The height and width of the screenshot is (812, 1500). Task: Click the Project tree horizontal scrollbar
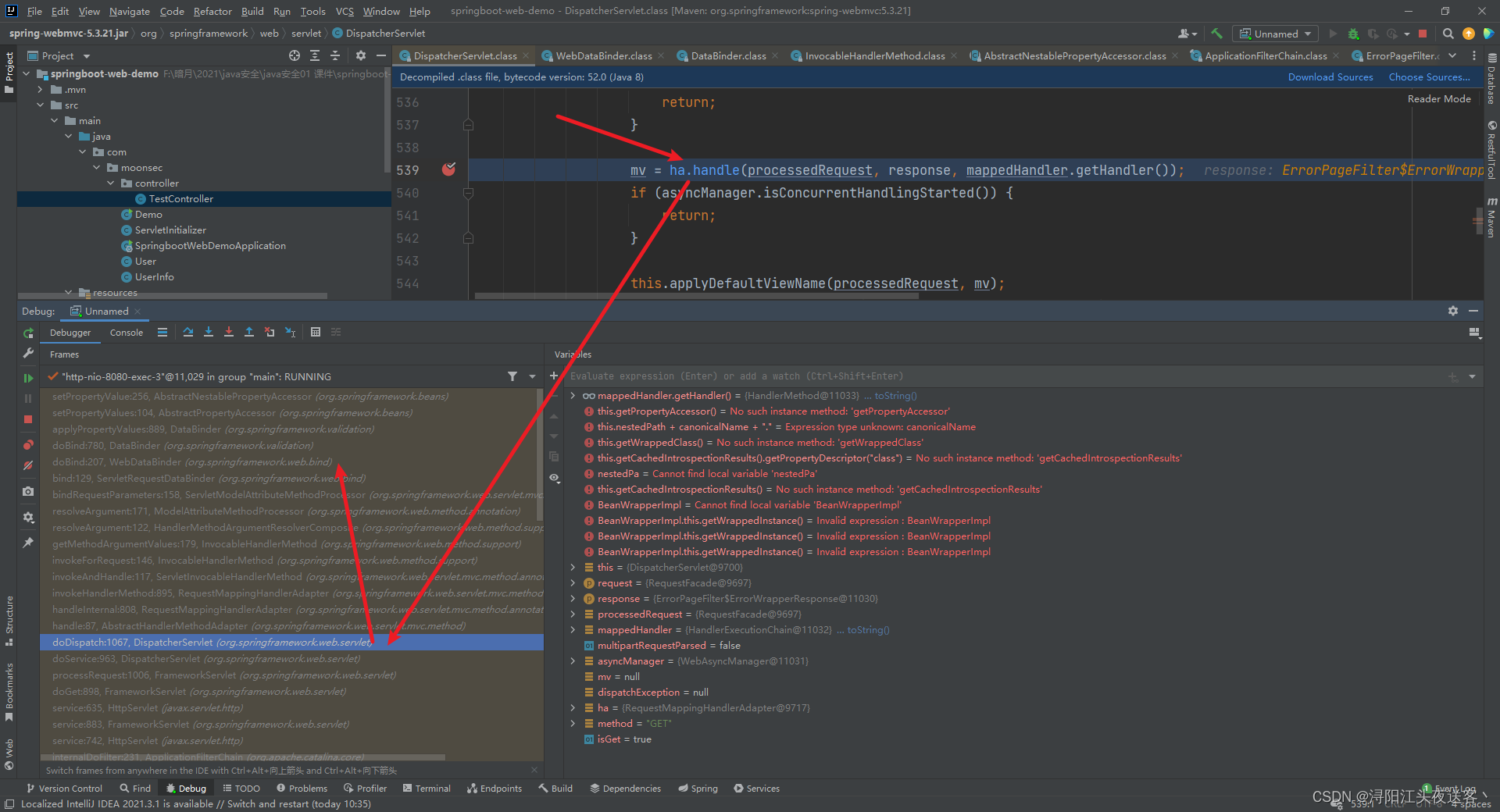click(x=172, y=296)
